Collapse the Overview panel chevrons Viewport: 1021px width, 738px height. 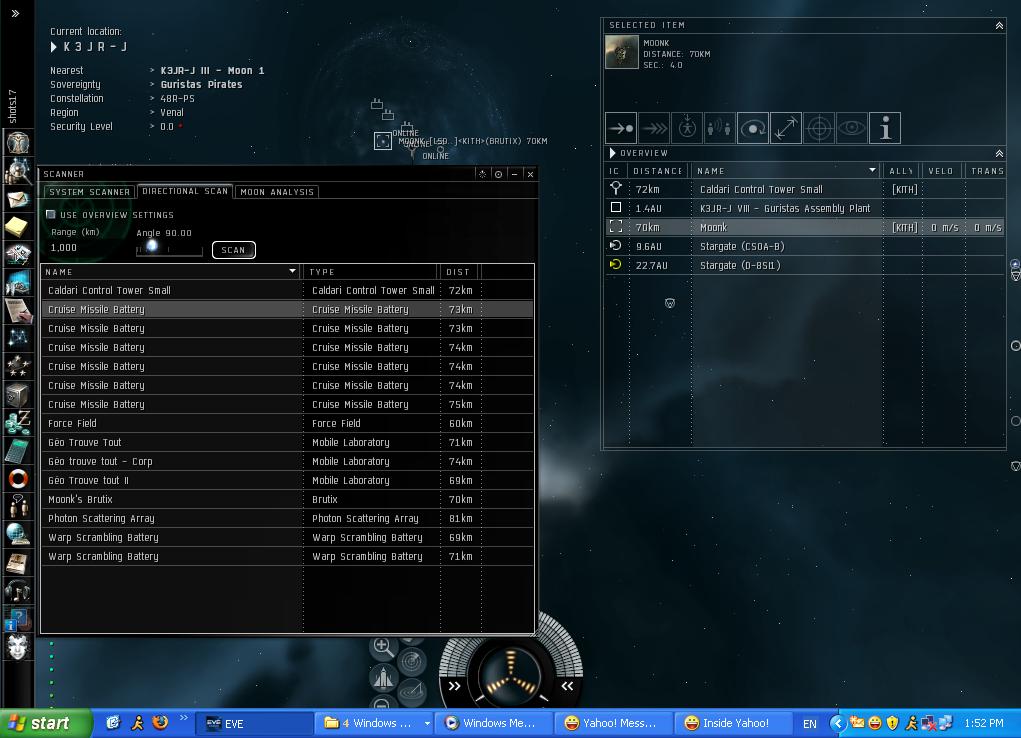[x=999, y=153]
